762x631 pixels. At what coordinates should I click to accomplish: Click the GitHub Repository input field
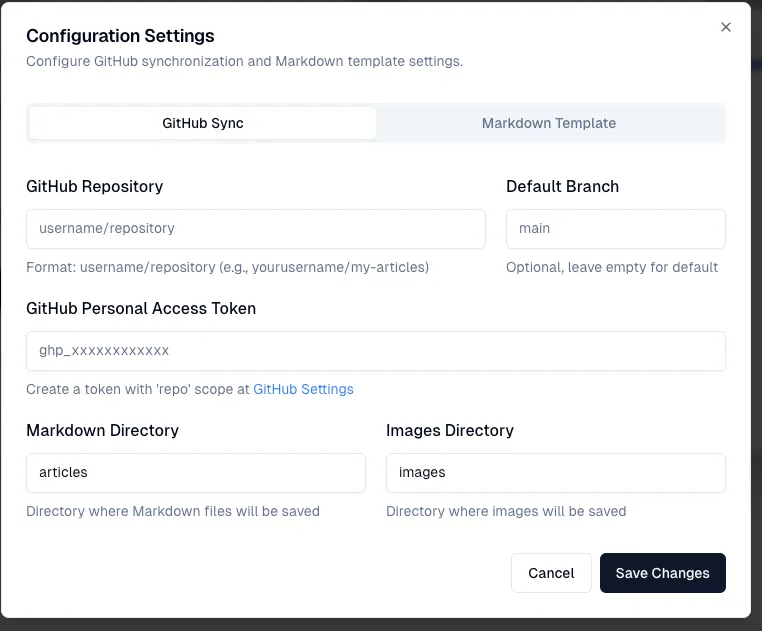coord(256,229)
